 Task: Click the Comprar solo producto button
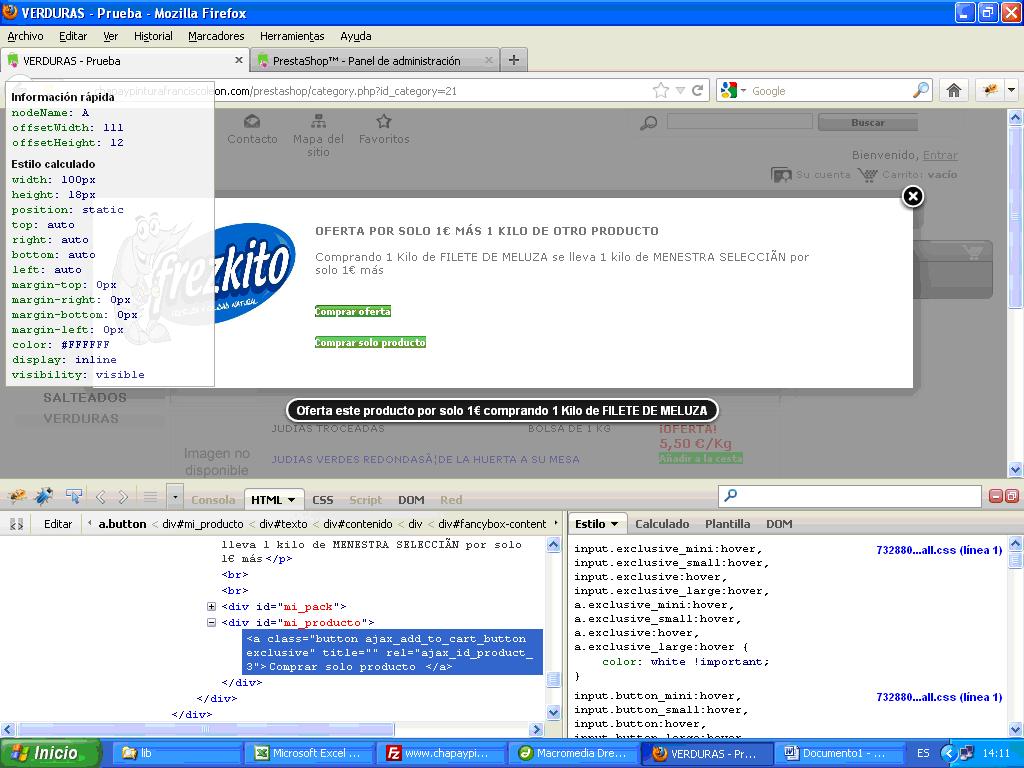pyautogui.click(x=370, y=342)
